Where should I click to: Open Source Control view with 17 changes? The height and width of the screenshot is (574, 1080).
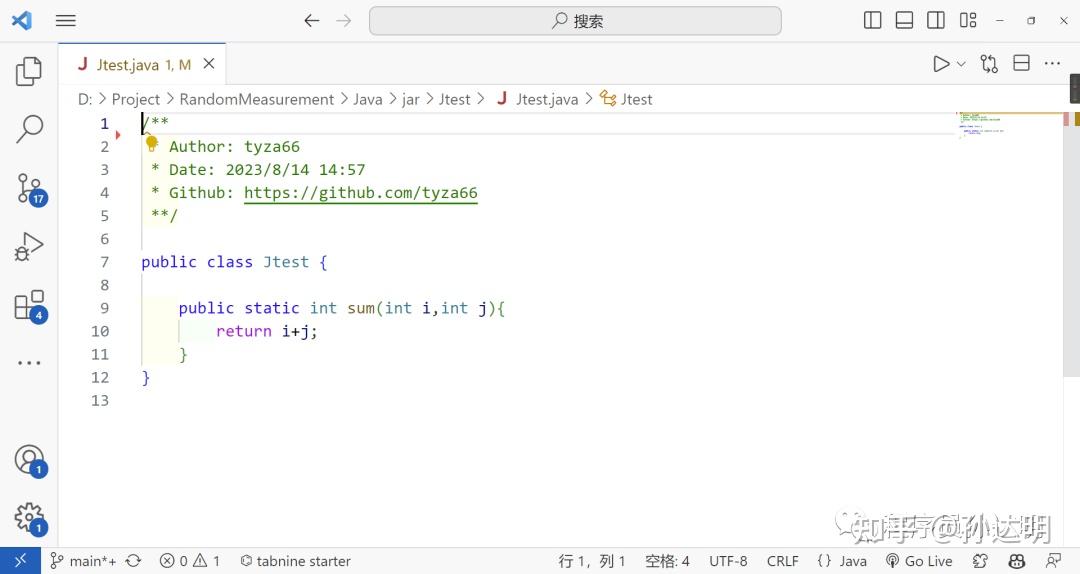click(29, 187)
